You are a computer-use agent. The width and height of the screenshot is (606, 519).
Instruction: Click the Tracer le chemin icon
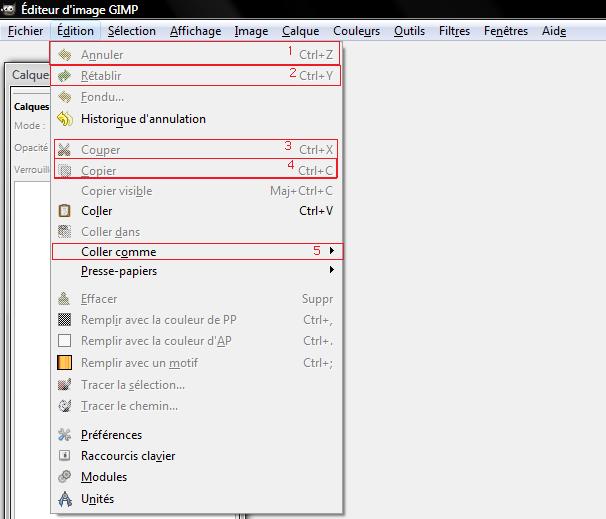pos(65,406)
